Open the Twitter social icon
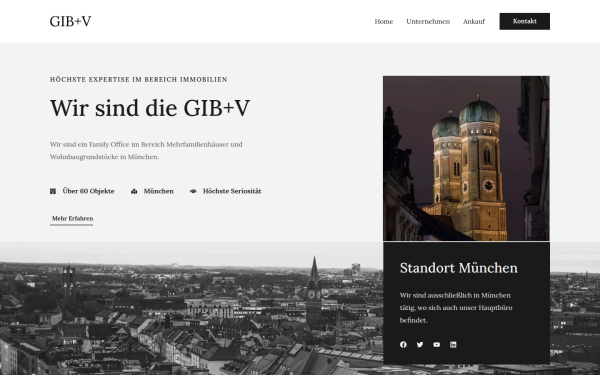 pos(420,344)
